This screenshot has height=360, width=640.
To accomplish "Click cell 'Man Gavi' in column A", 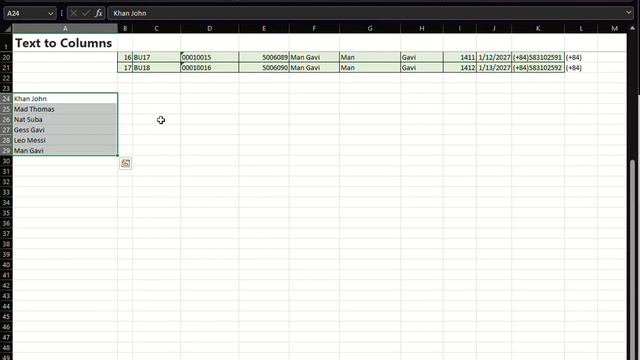I will [65, 150].
